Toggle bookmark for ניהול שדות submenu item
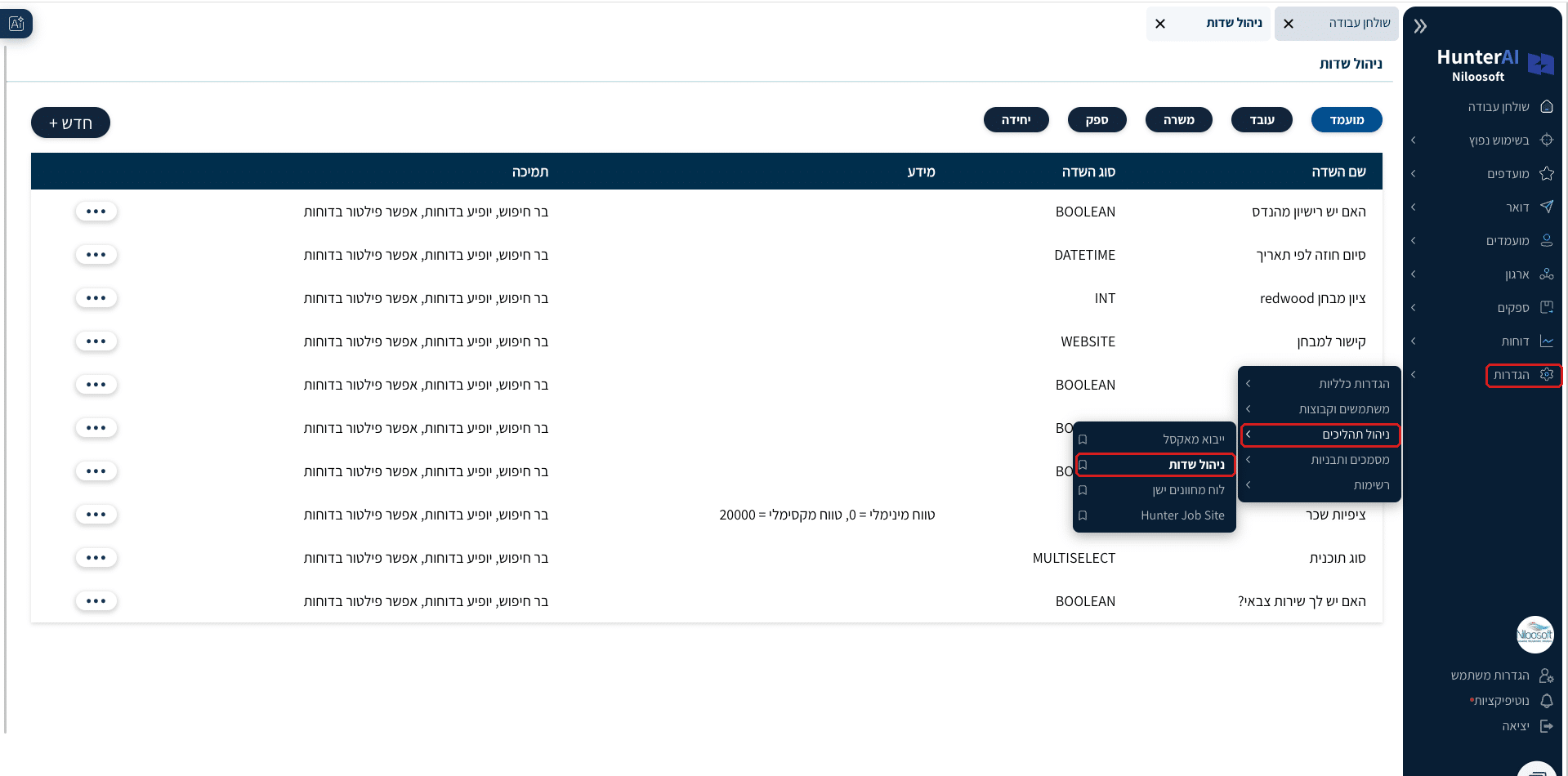 click(x=1083, y=465)
